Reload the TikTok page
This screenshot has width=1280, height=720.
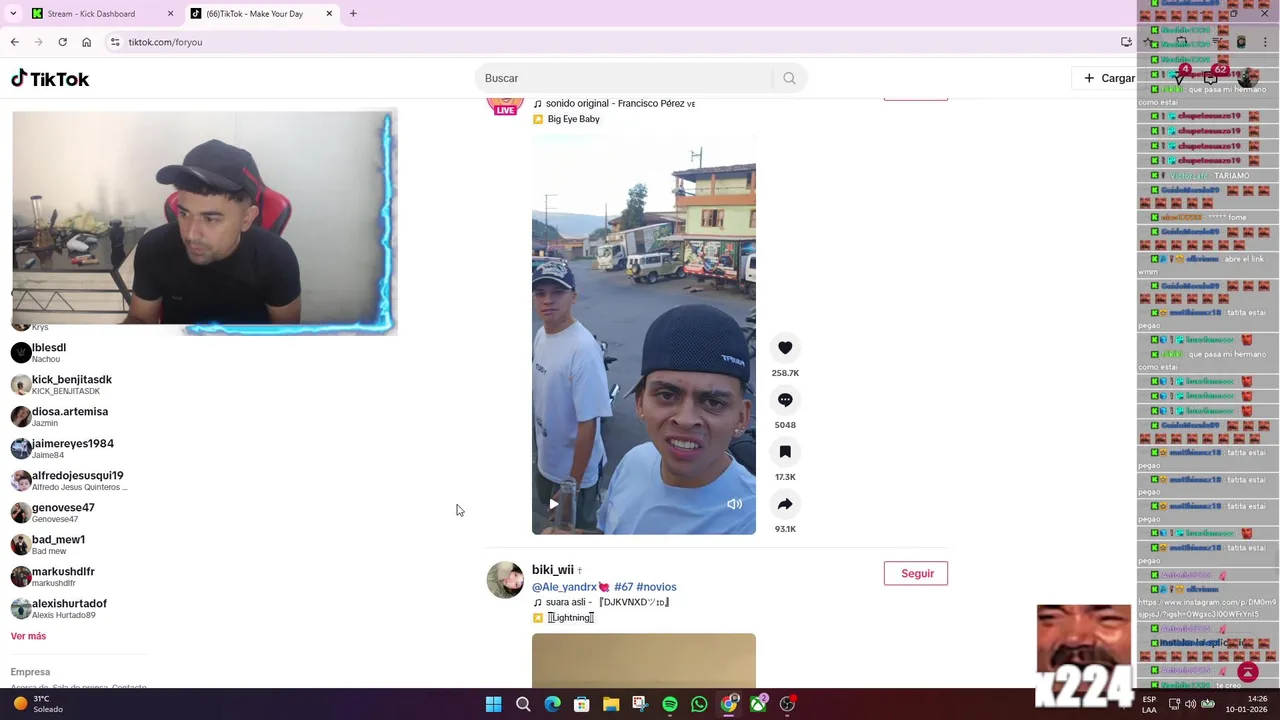coord(62,42)
